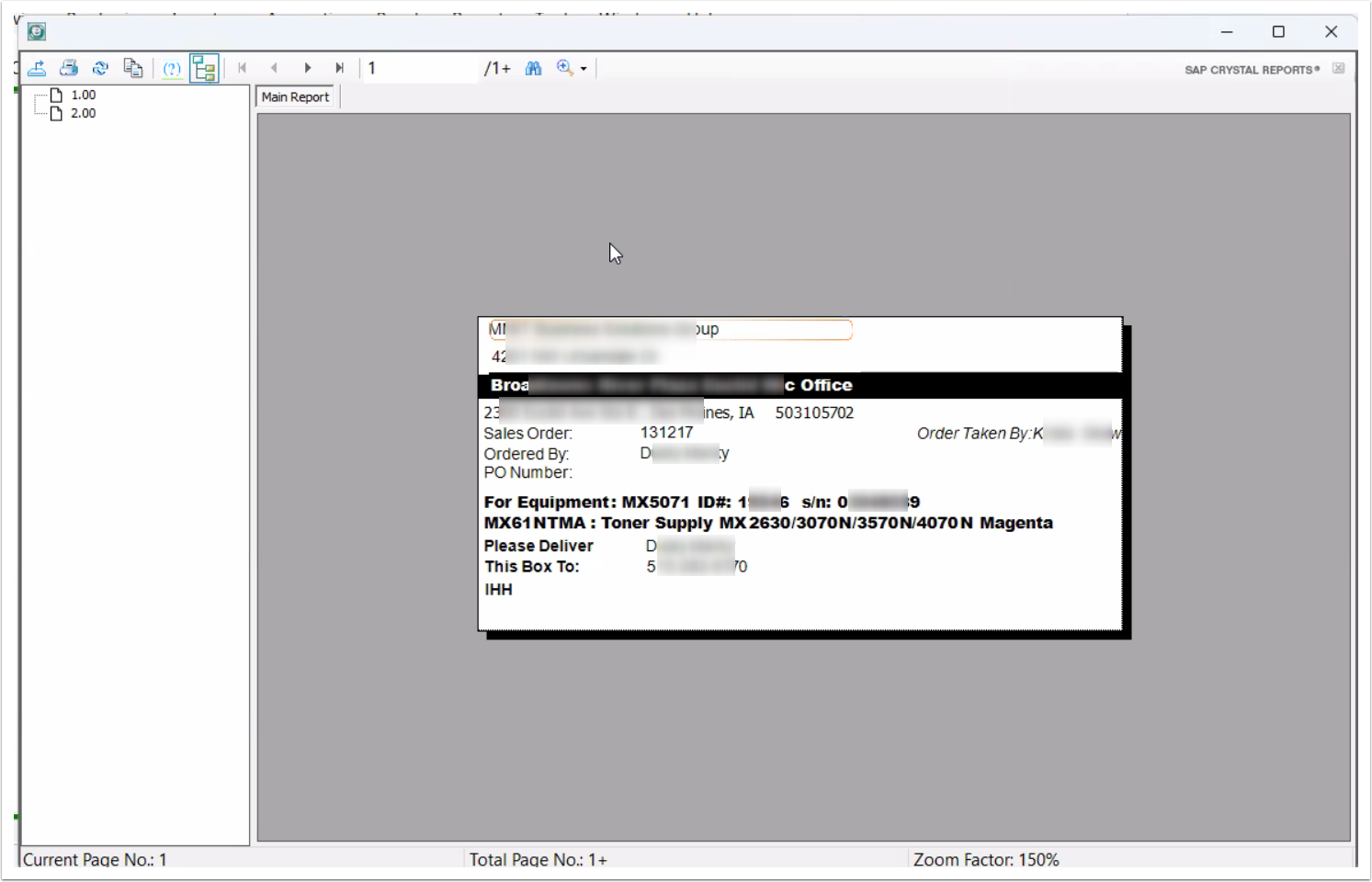Open the zoom level dropdown arrow

click(x=584, y=67)
